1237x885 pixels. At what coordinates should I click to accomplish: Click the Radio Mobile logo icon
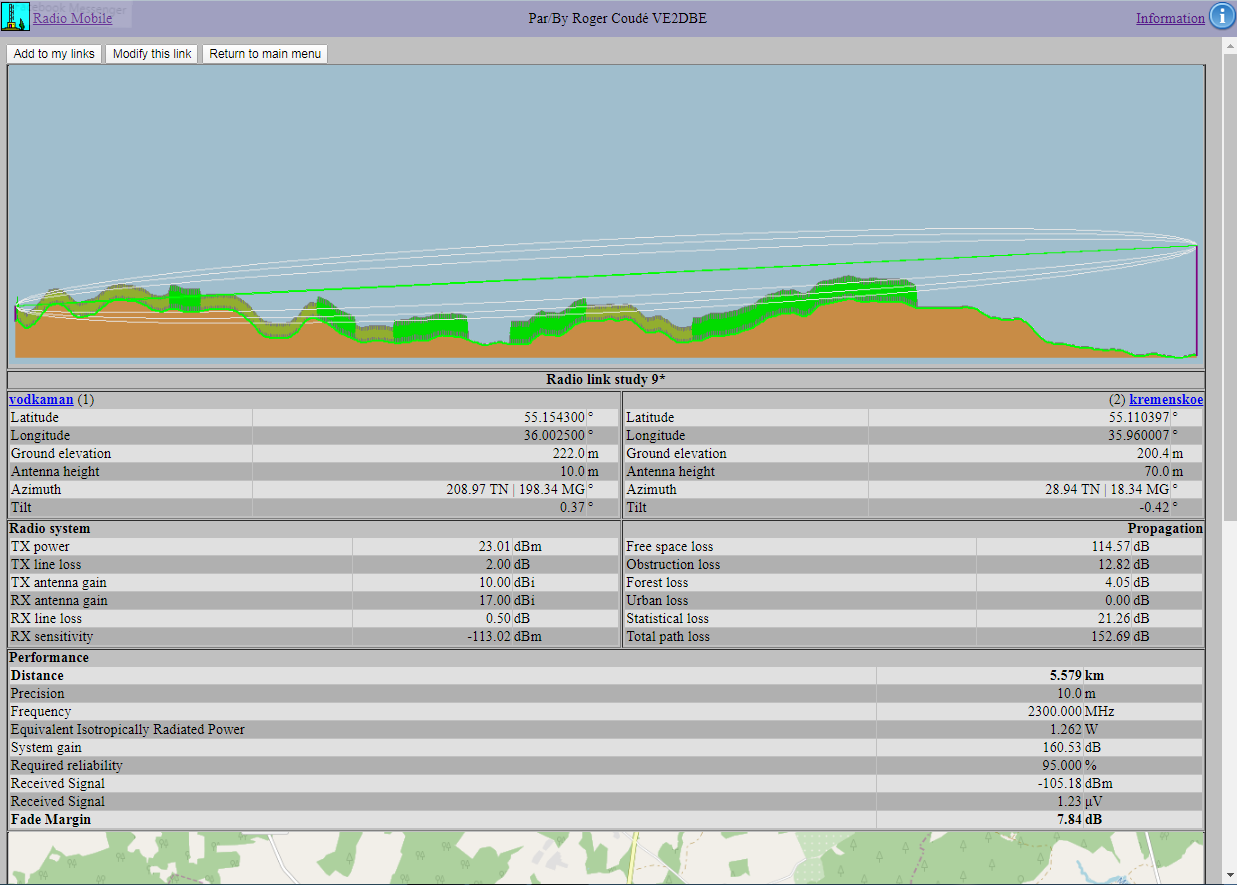pyautogui.click(x=15, y=17)
